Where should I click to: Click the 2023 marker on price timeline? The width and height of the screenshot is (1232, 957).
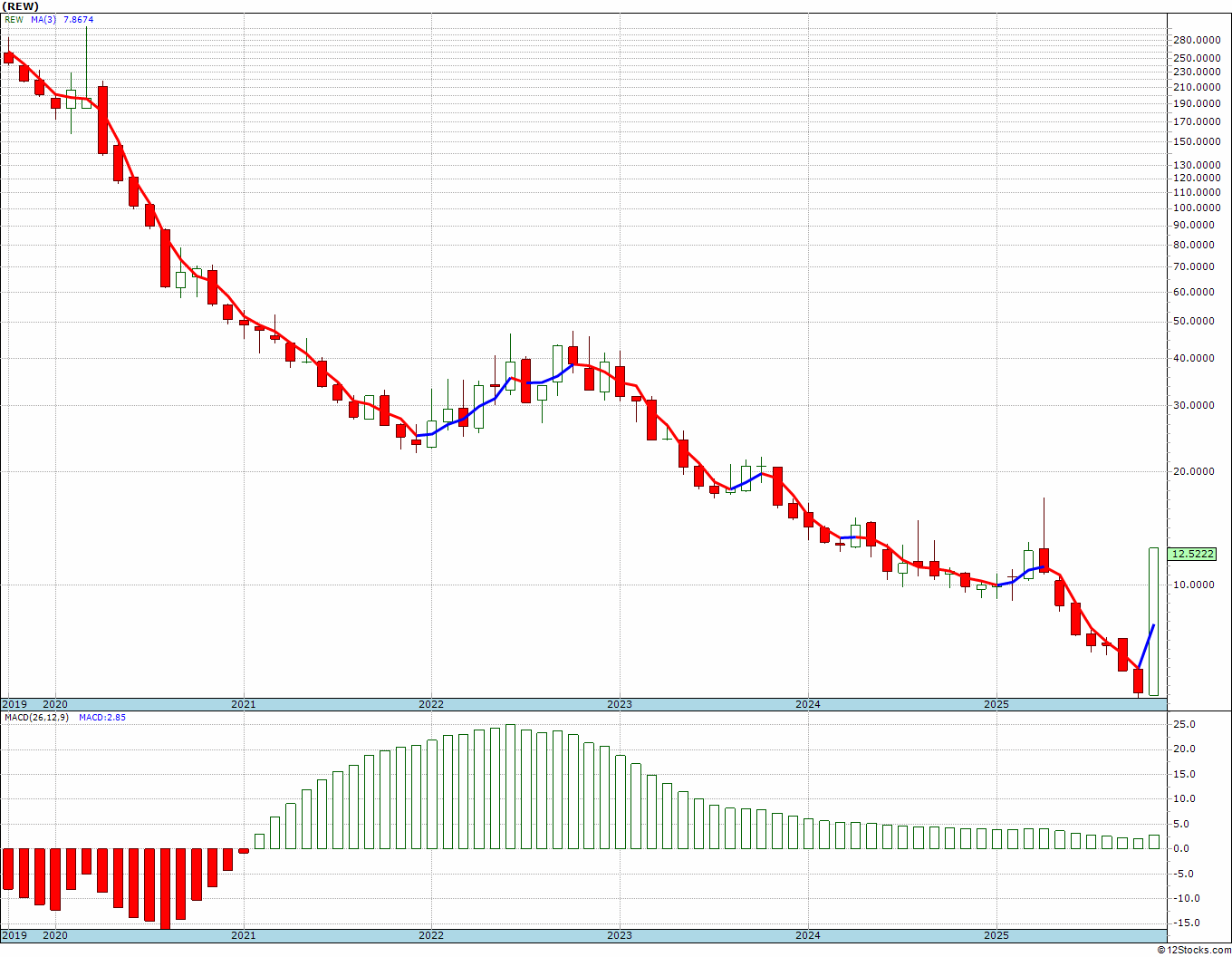click(x=620, y=704)
